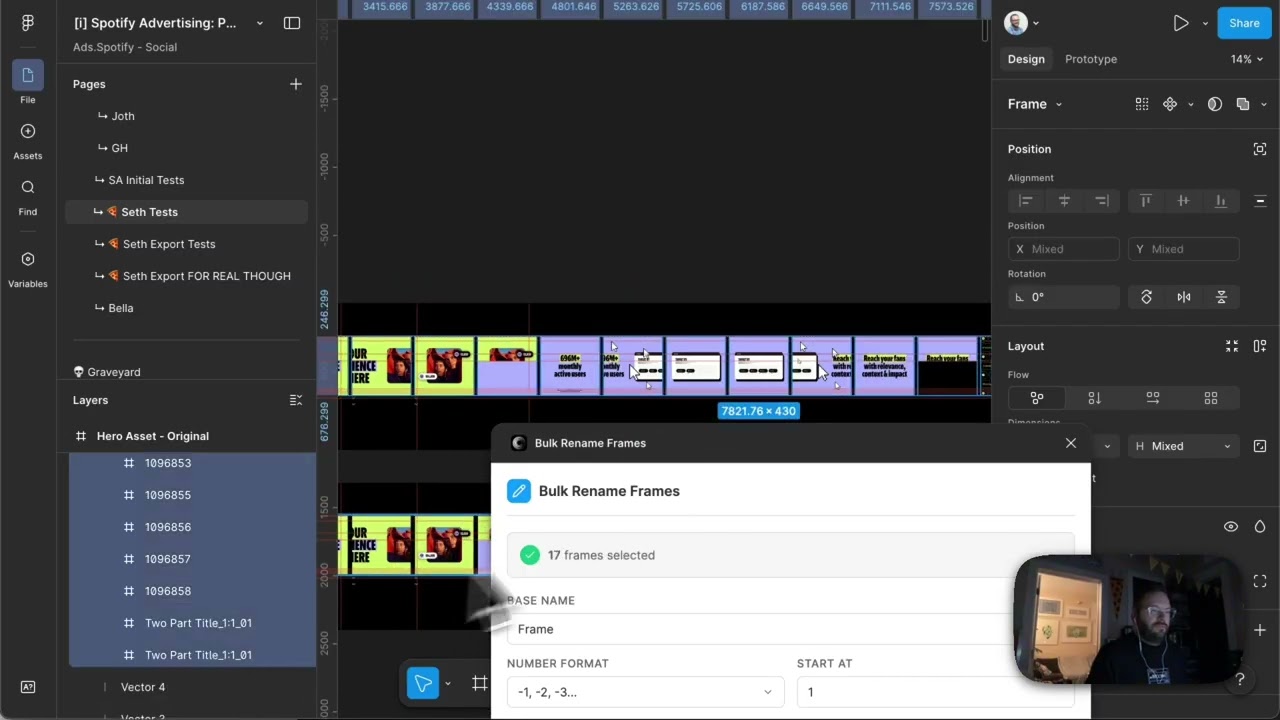This screenshot has height=720, width=1280.
Task: Select grid flow option
Action: tap(1211, 398)
